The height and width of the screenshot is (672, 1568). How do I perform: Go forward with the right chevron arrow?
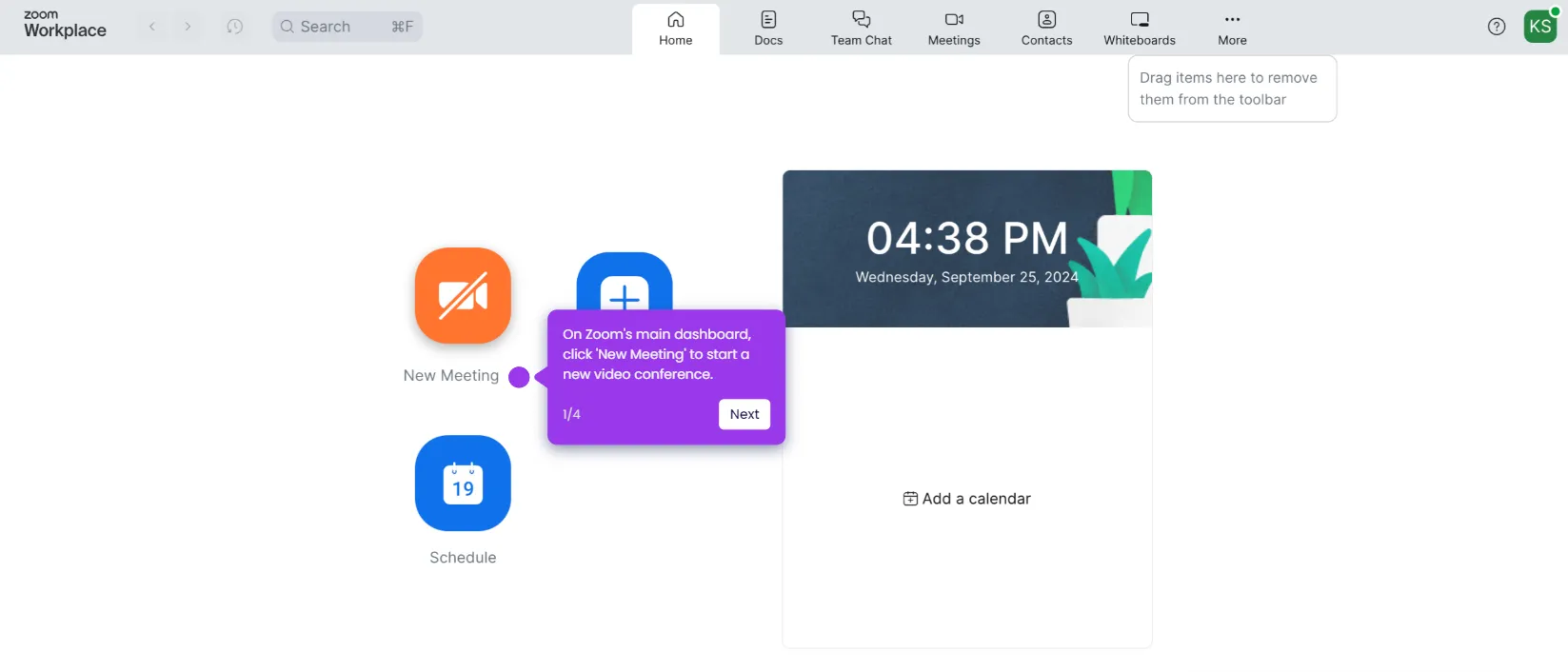[x=188, y=27]
